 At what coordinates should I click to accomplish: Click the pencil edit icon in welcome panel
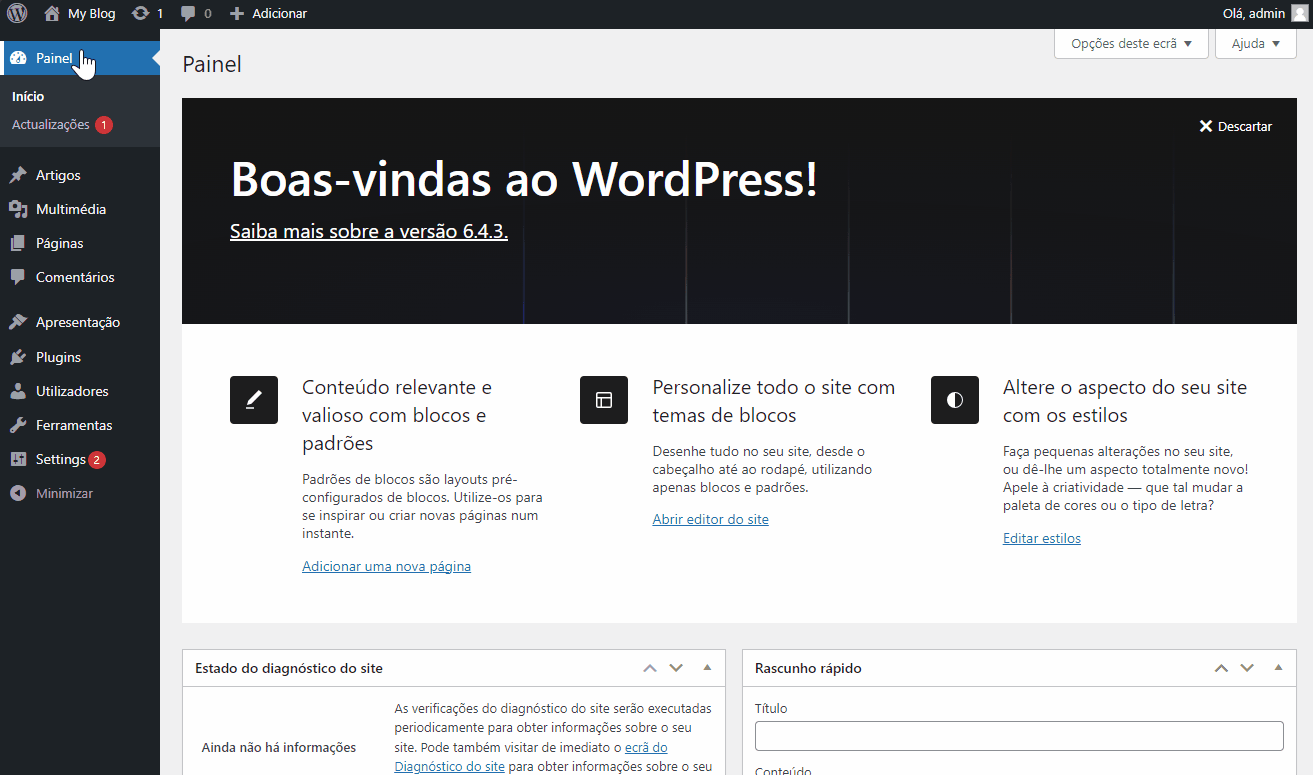(254, 400)
